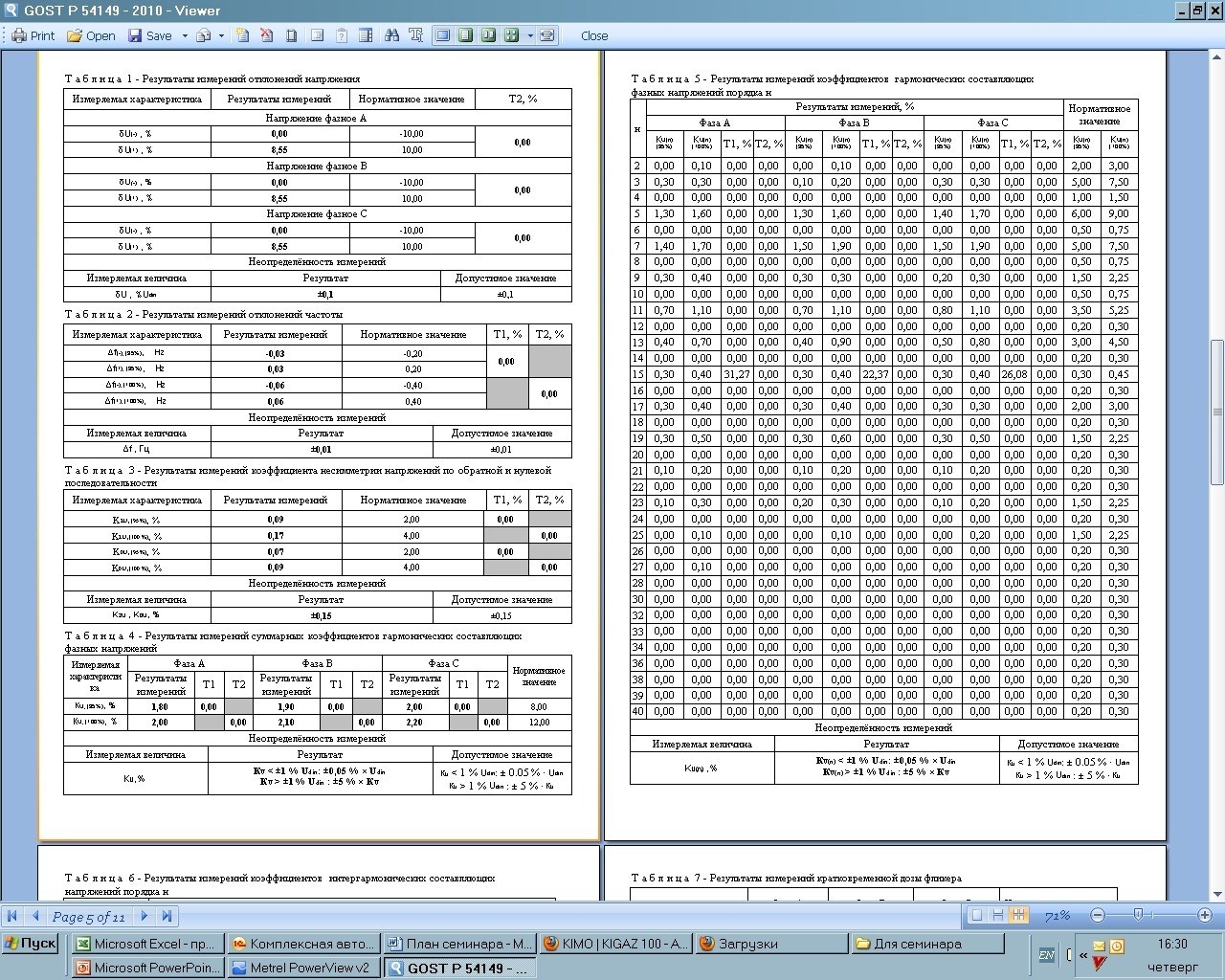The width and height of the screenshot is (1225, 980).
Task: Click the Close preview button
Action: pos(593,35)
